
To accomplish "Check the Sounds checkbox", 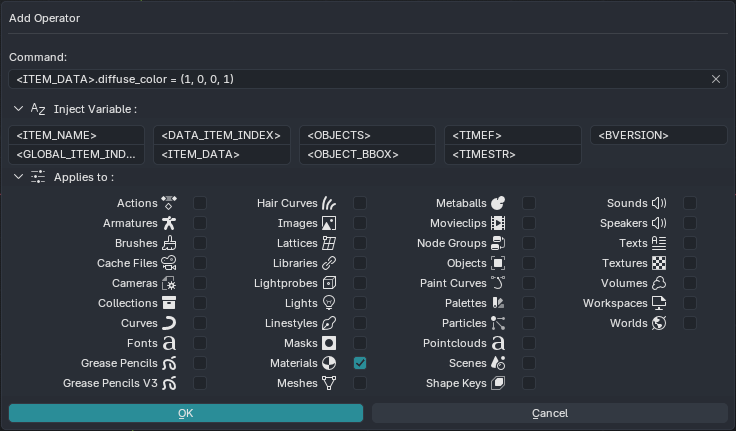I will click(x=690, y=203).
